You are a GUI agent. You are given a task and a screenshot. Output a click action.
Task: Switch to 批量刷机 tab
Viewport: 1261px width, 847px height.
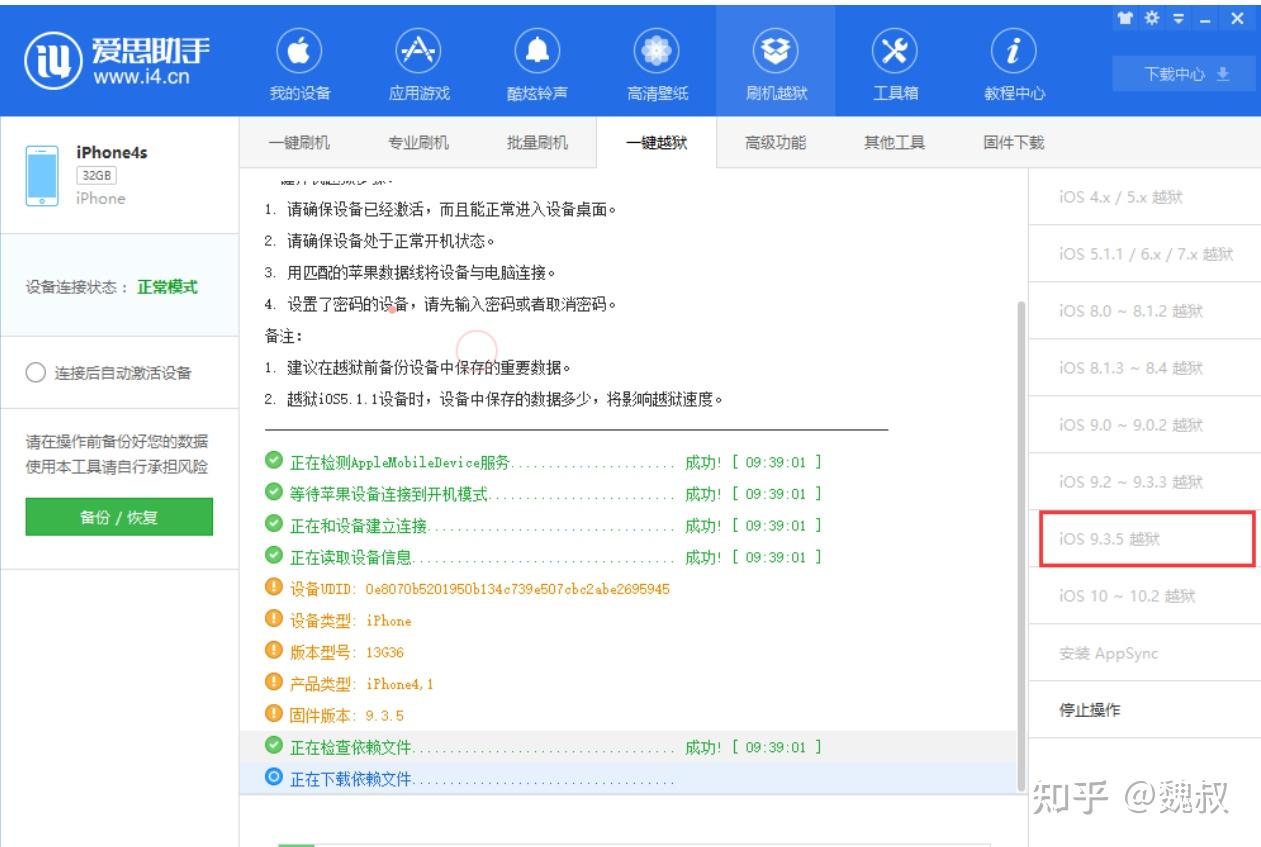tap(537, 142)
